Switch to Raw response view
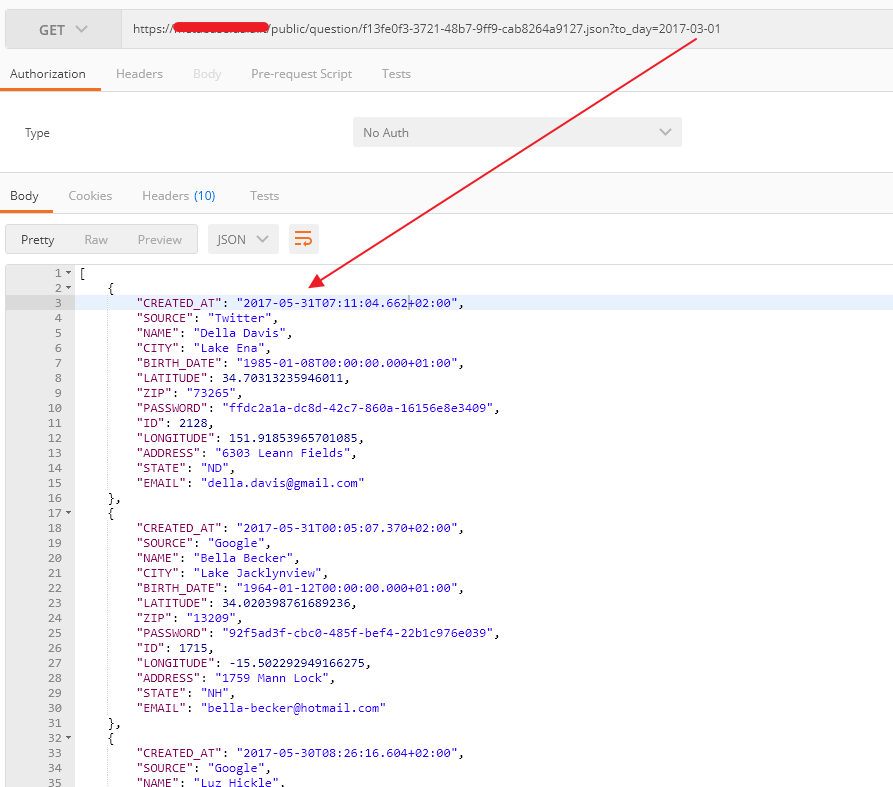The image size is (893, 787). 96,239
